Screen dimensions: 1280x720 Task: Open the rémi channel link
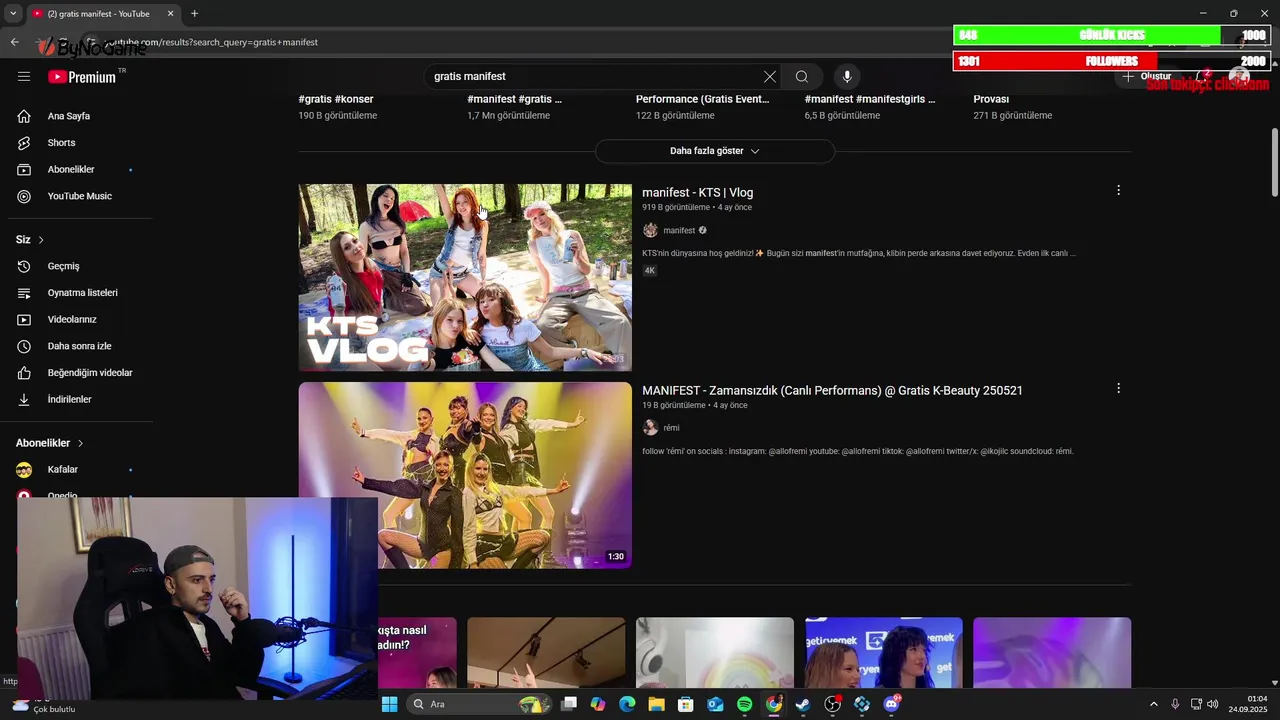(671, 428)
